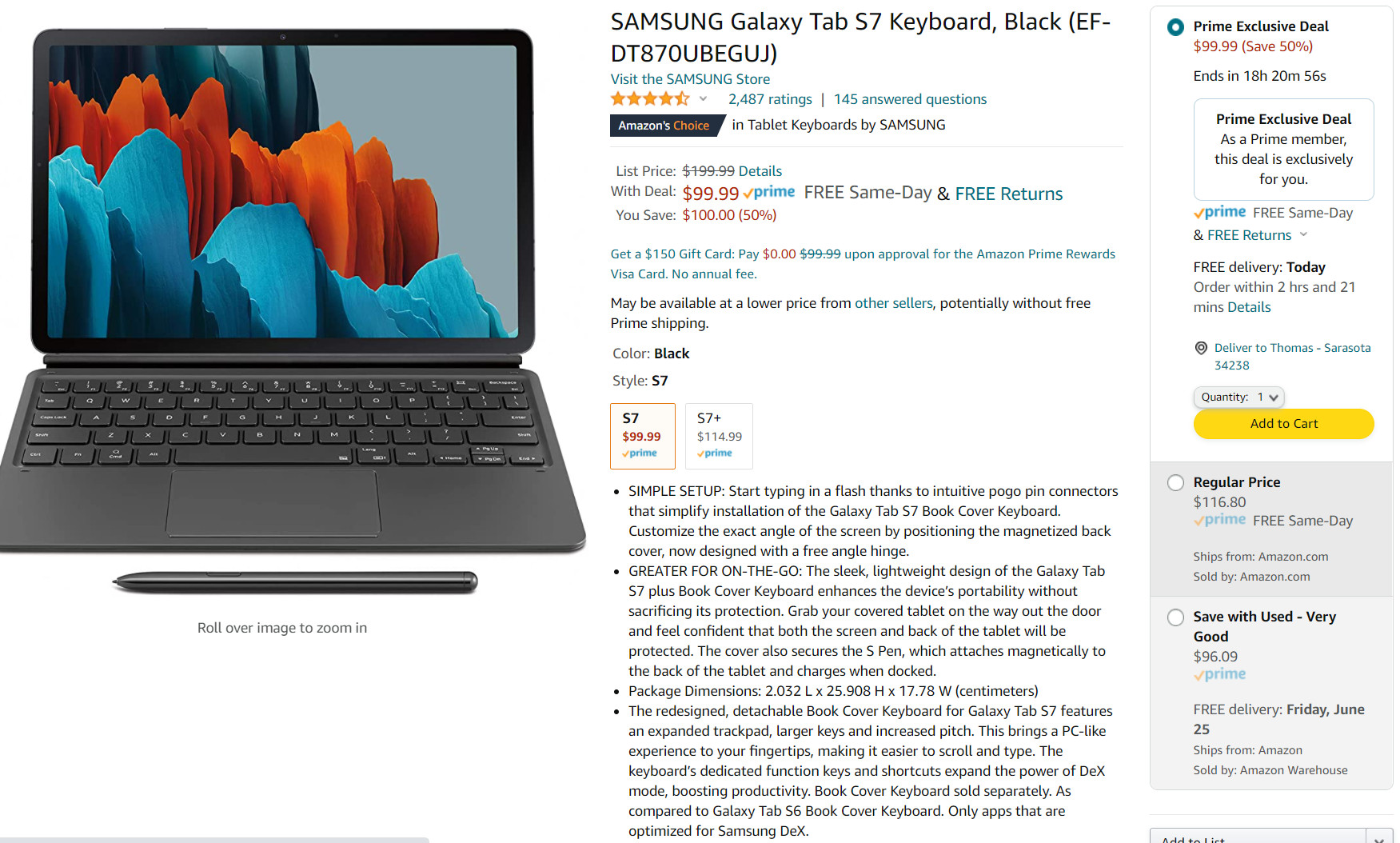Viewport: 1400px width, 843px height.
Task: Open the 2,487 ratings link
Action: point(770,99)
